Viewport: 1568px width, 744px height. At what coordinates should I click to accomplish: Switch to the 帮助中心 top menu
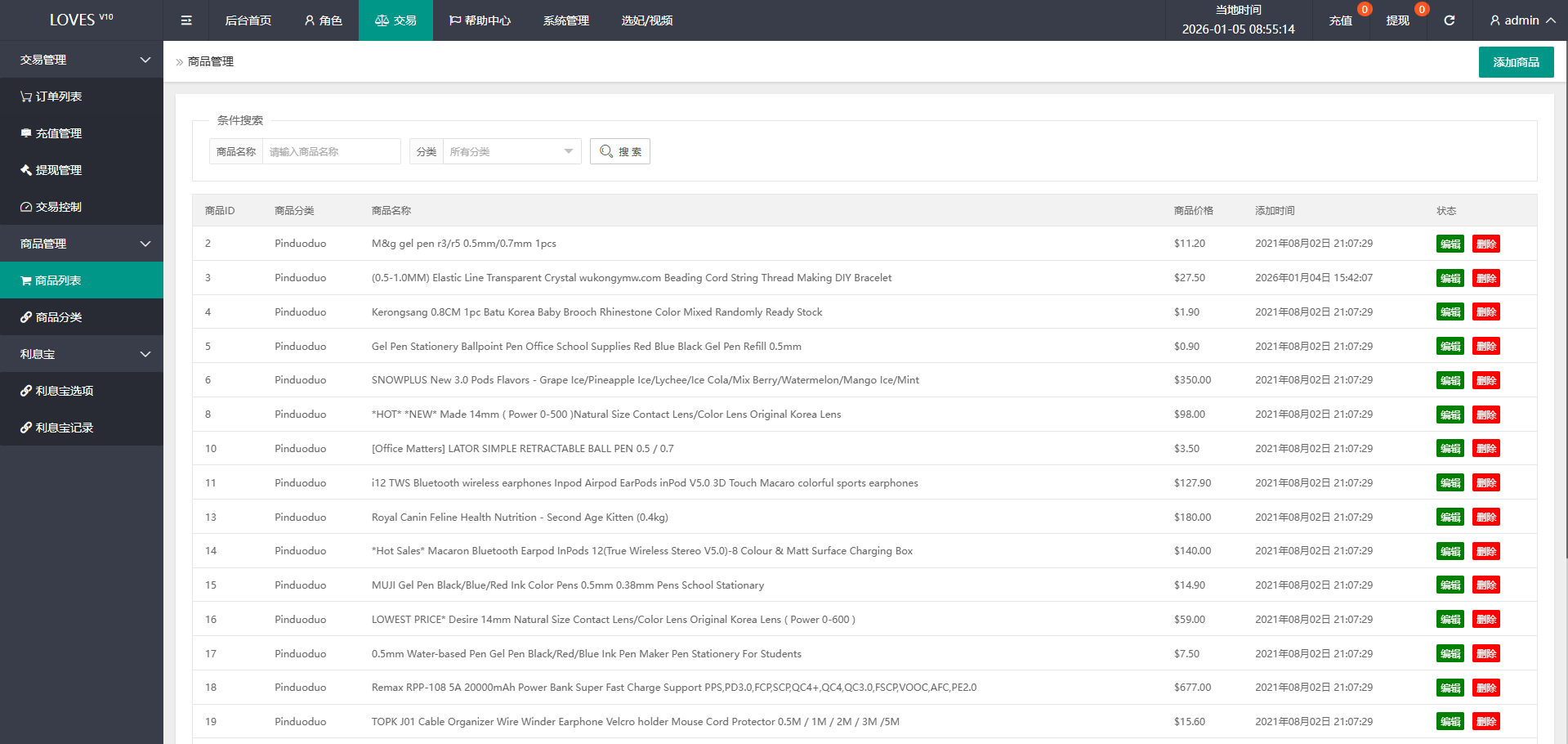pyautogui.click(x=480, y=20)
